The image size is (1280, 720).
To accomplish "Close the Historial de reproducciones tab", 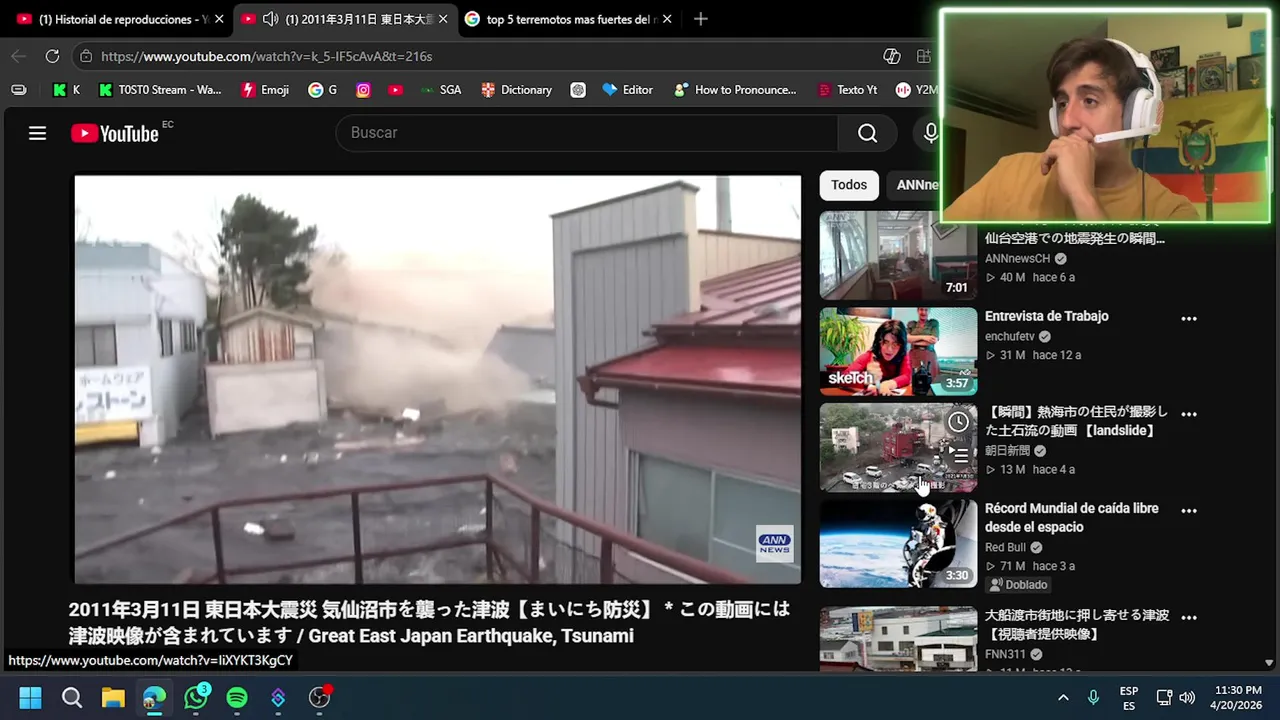I will tap(219, 19).
